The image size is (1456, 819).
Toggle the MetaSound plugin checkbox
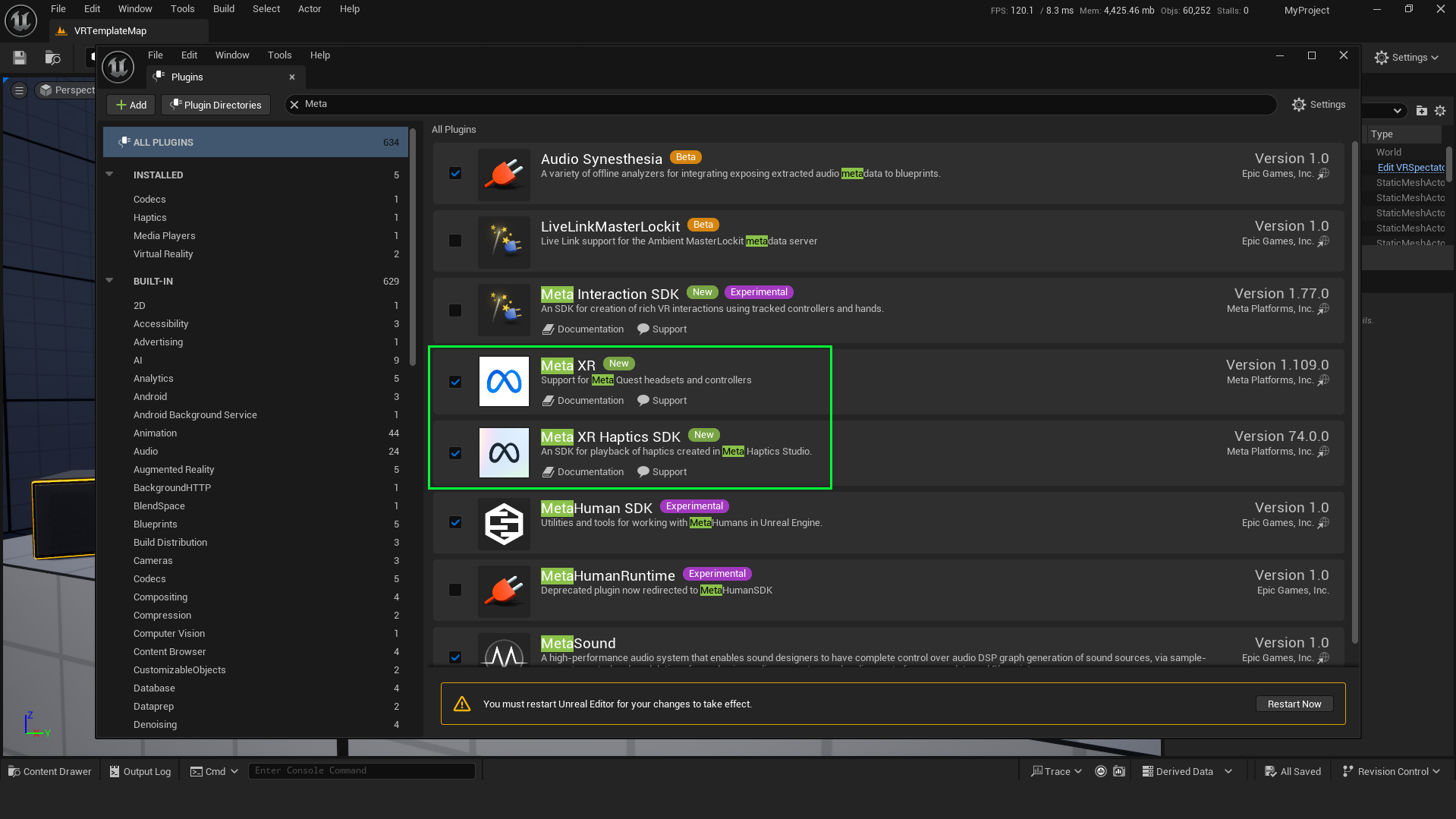point(455,657)
